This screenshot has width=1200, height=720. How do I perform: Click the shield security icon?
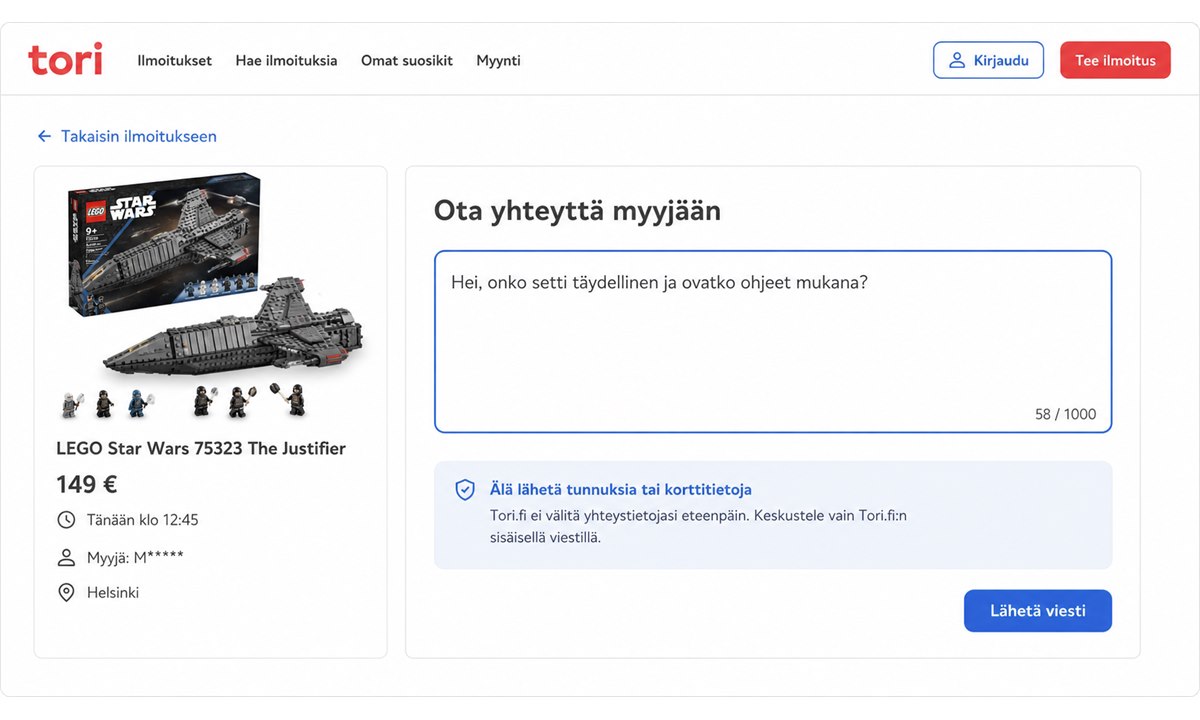pos(465,490)
